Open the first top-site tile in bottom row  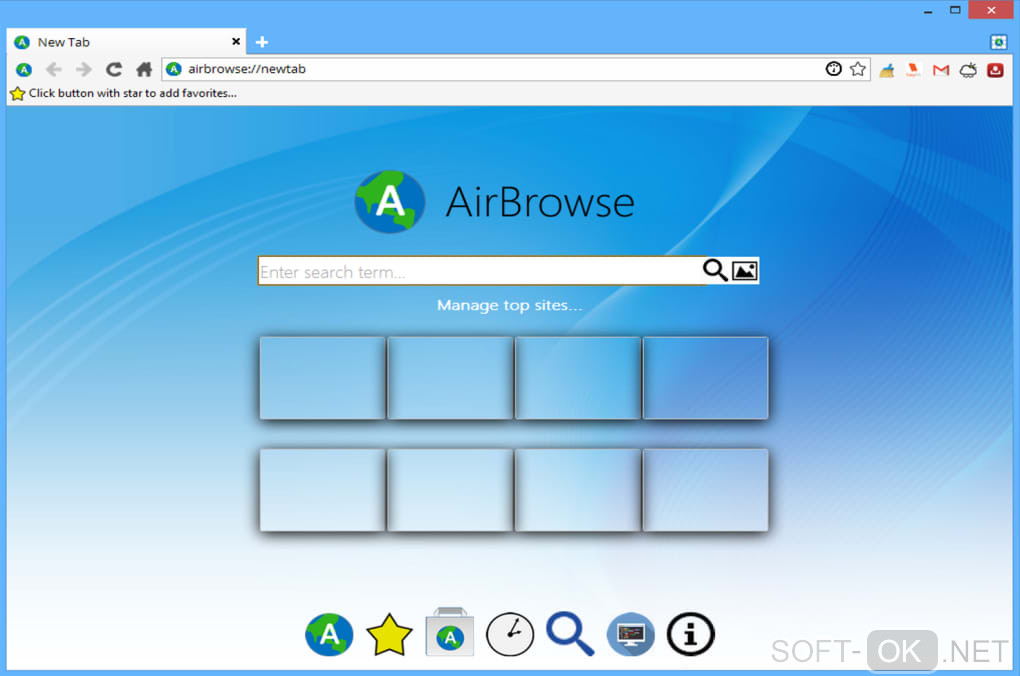322,490
